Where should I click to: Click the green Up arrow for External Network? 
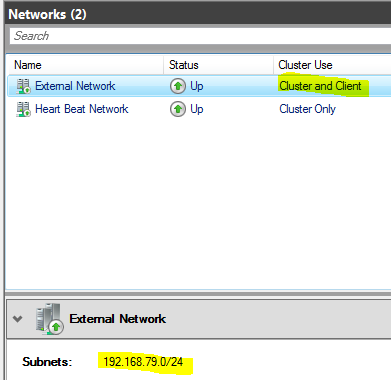178,86
